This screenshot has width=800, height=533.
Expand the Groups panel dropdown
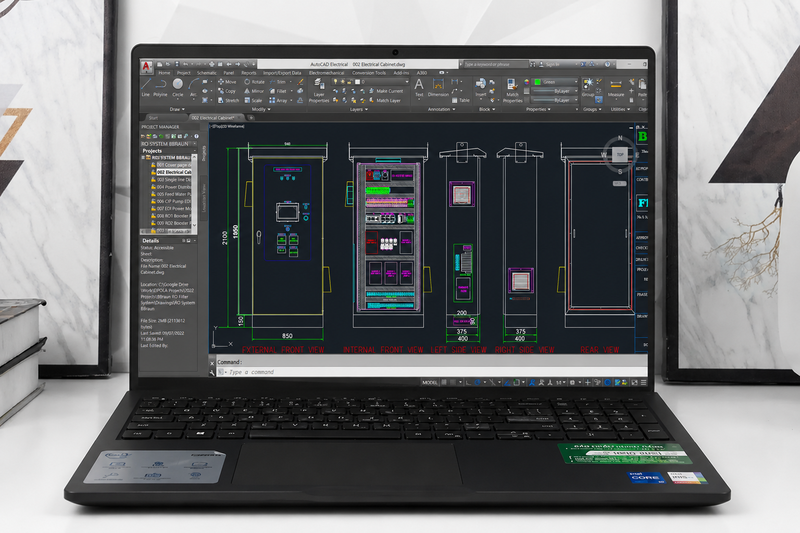pyautogui.click(x=592, y=109)
